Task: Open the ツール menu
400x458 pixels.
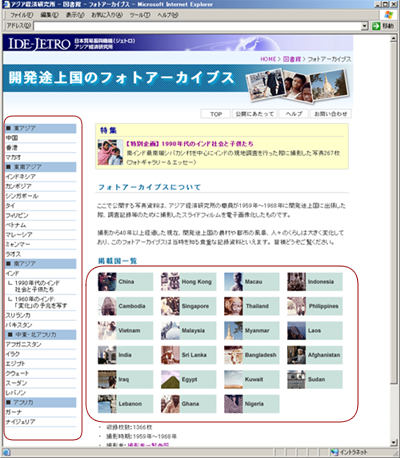Action: point(140,15)
